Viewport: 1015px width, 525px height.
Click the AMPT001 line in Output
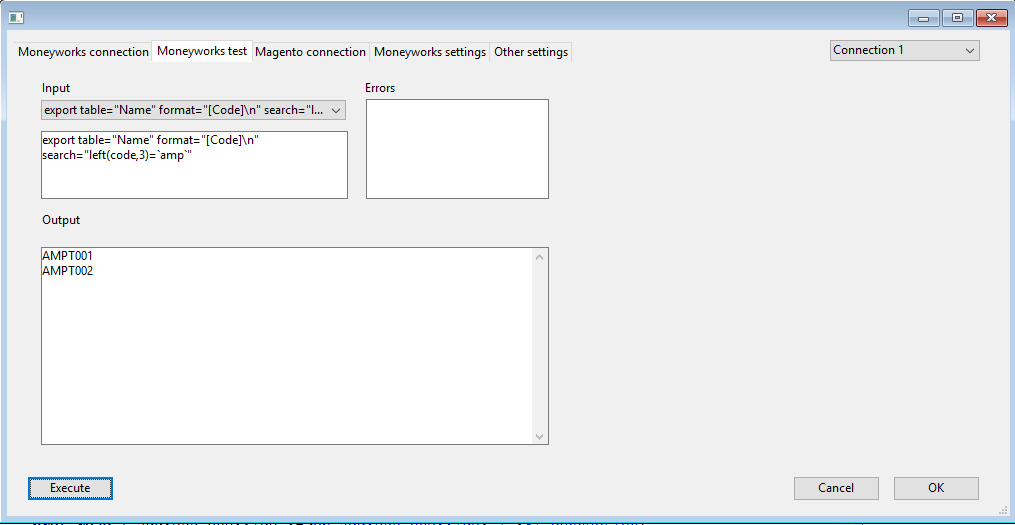tap(68, 256)
